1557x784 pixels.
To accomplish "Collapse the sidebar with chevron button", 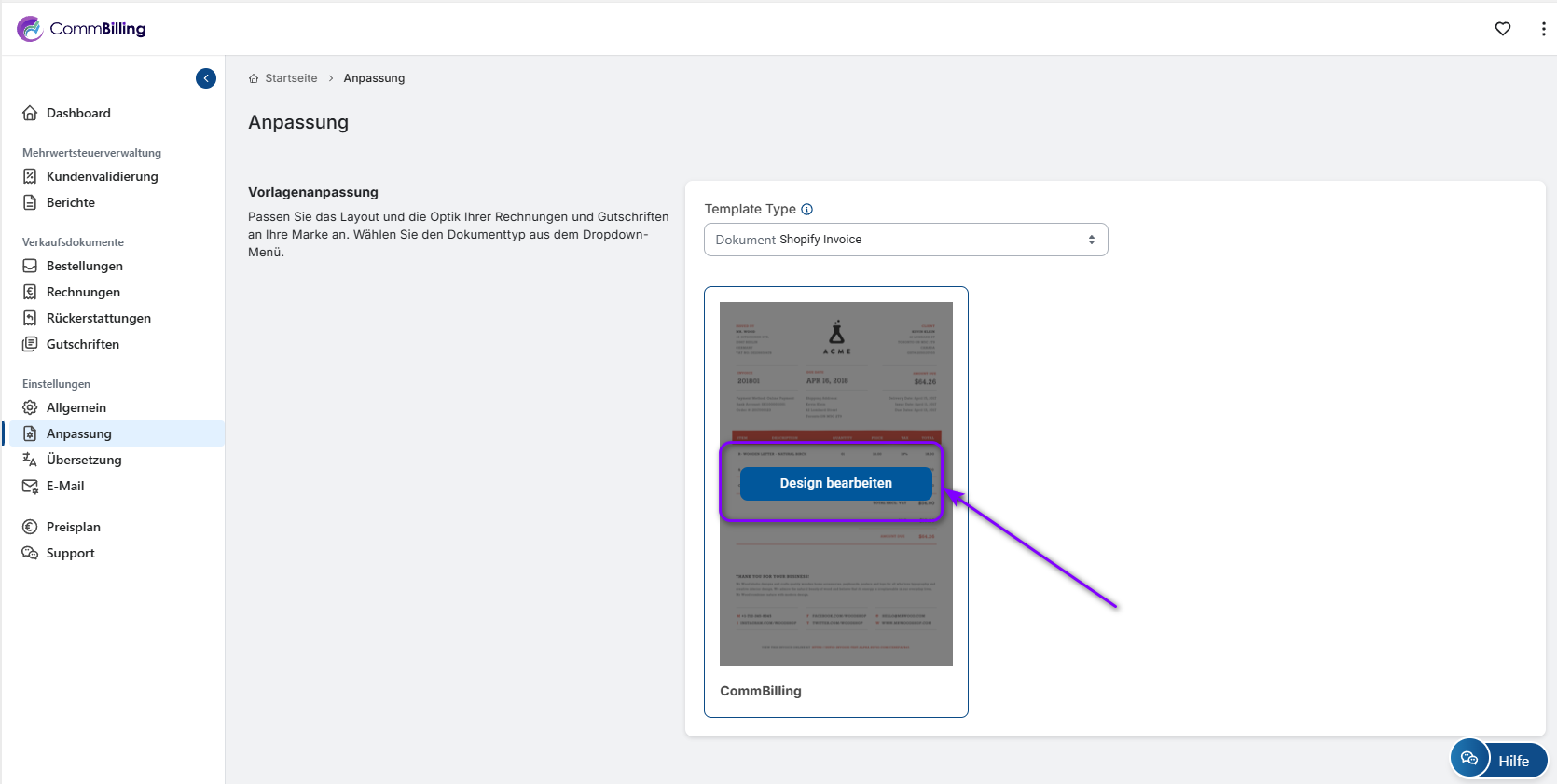I will (x=206, y=78).
